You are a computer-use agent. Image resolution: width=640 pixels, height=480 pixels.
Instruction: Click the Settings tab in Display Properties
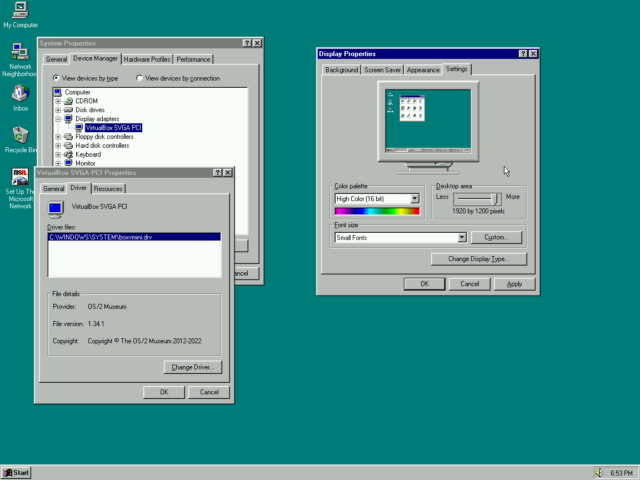(x=457, y=69)
